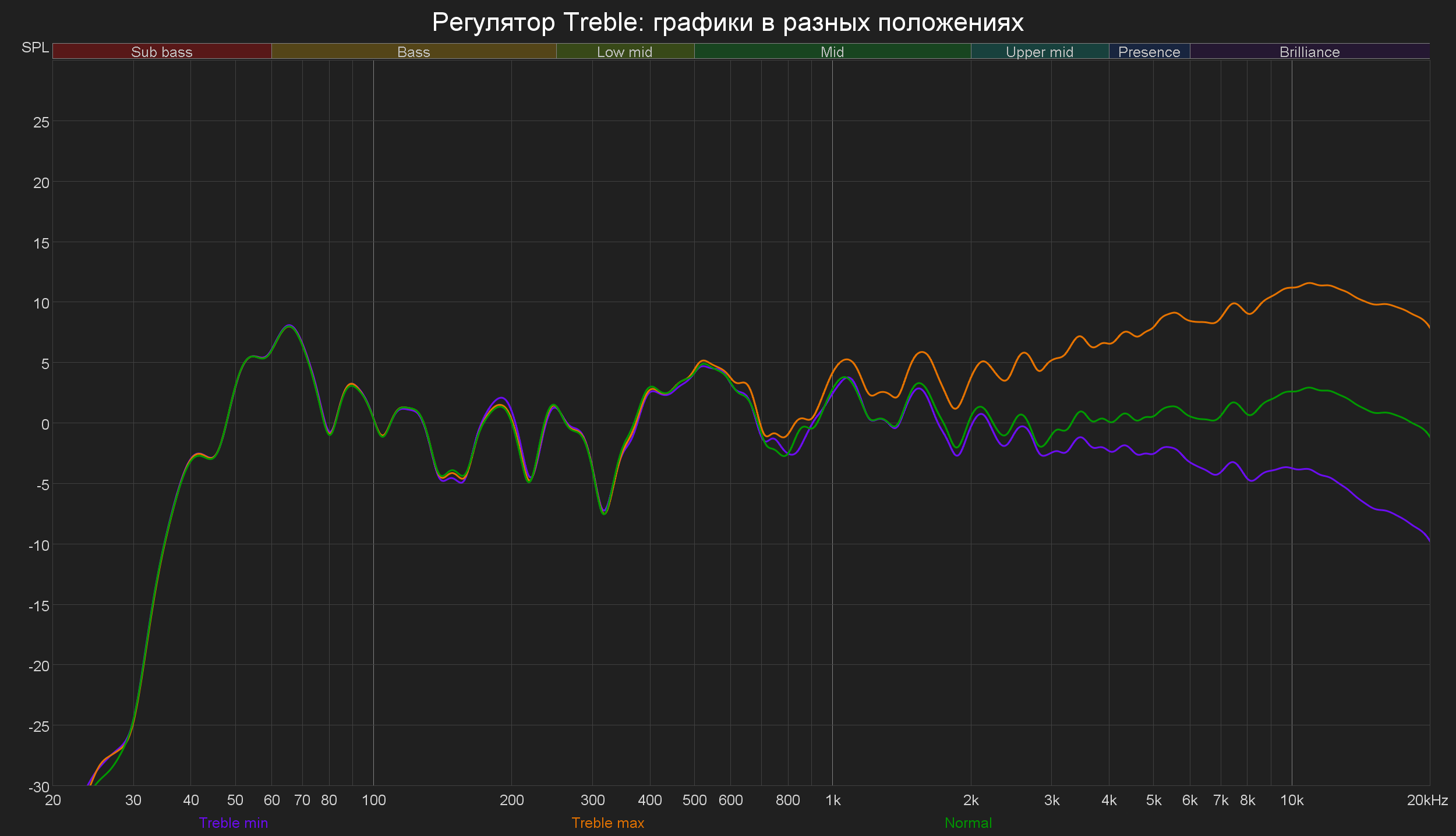The height and width of the screenshot is (836, 1456).
Task: Select the Low mid frequency band
Action: pos(624,52)
